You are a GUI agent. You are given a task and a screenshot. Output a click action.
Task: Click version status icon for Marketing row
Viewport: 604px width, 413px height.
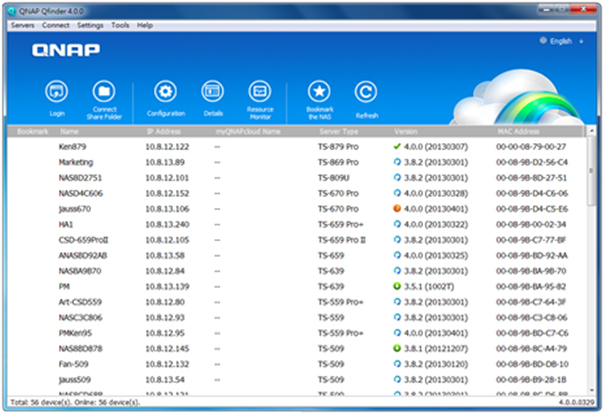point(397,162)
